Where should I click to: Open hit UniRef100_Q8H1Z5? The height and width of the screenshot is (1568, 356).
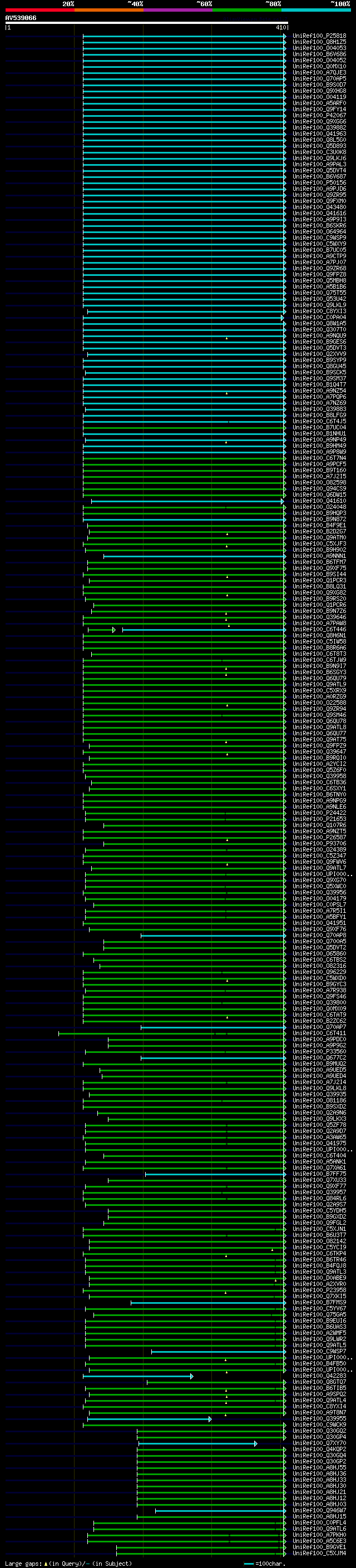pos(319,42)
